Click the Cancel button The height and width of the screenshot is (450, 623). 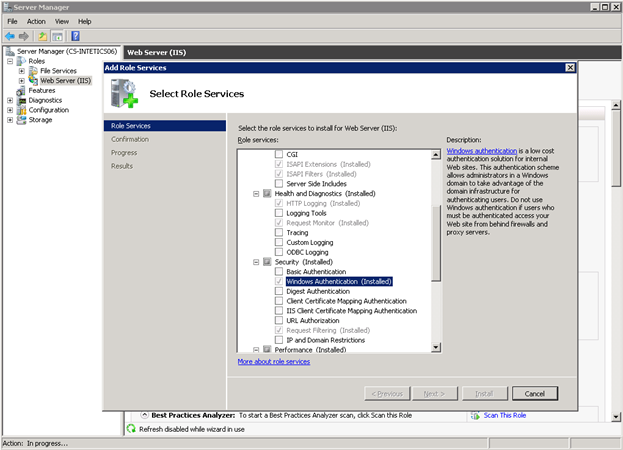[x=534, y=393]
